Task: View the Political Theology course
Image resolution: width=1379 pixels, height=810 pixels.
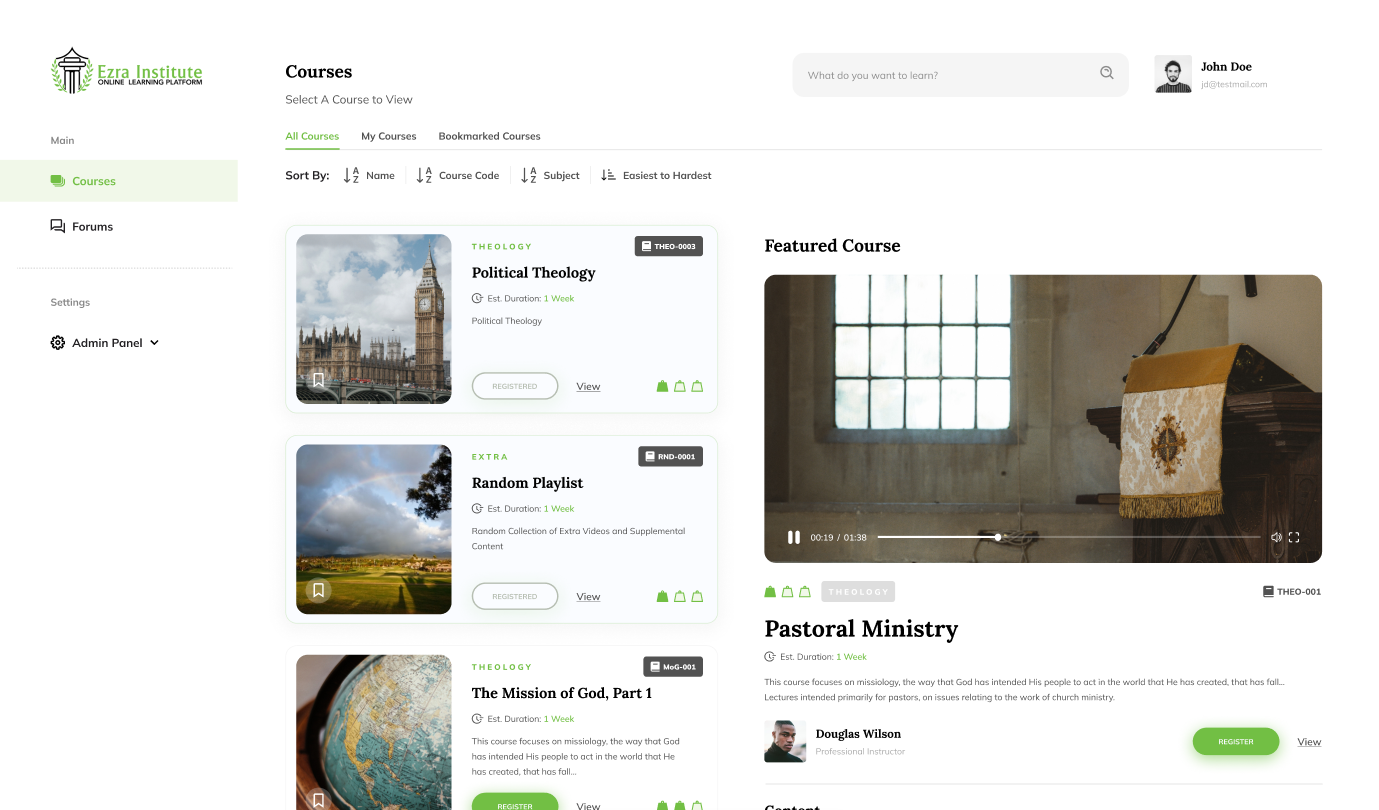Action: click(x=588, y=386)
